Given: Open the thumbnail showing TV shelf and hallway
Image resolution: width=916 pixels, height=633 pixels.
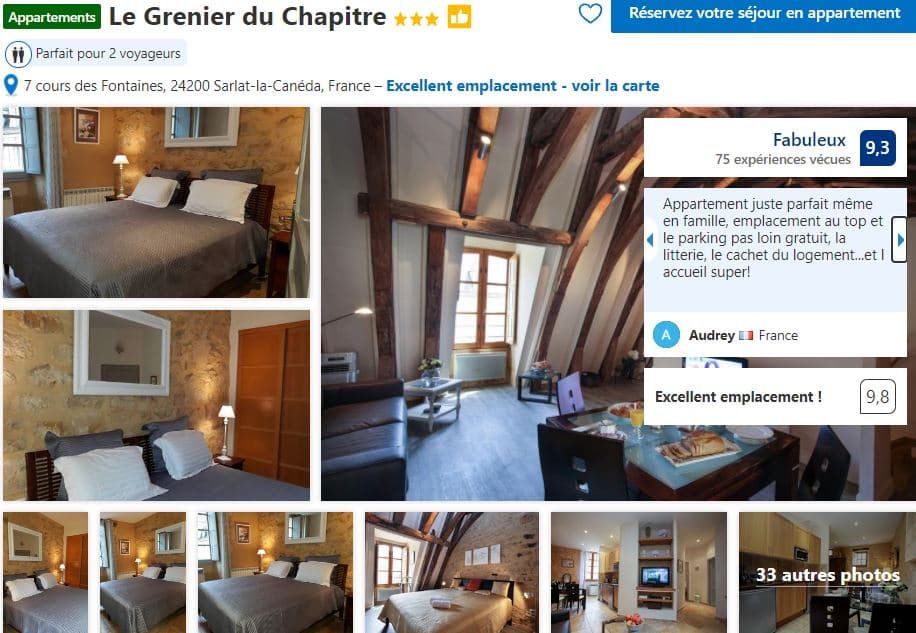Looking at the screenshot, I should pos(639,573).
